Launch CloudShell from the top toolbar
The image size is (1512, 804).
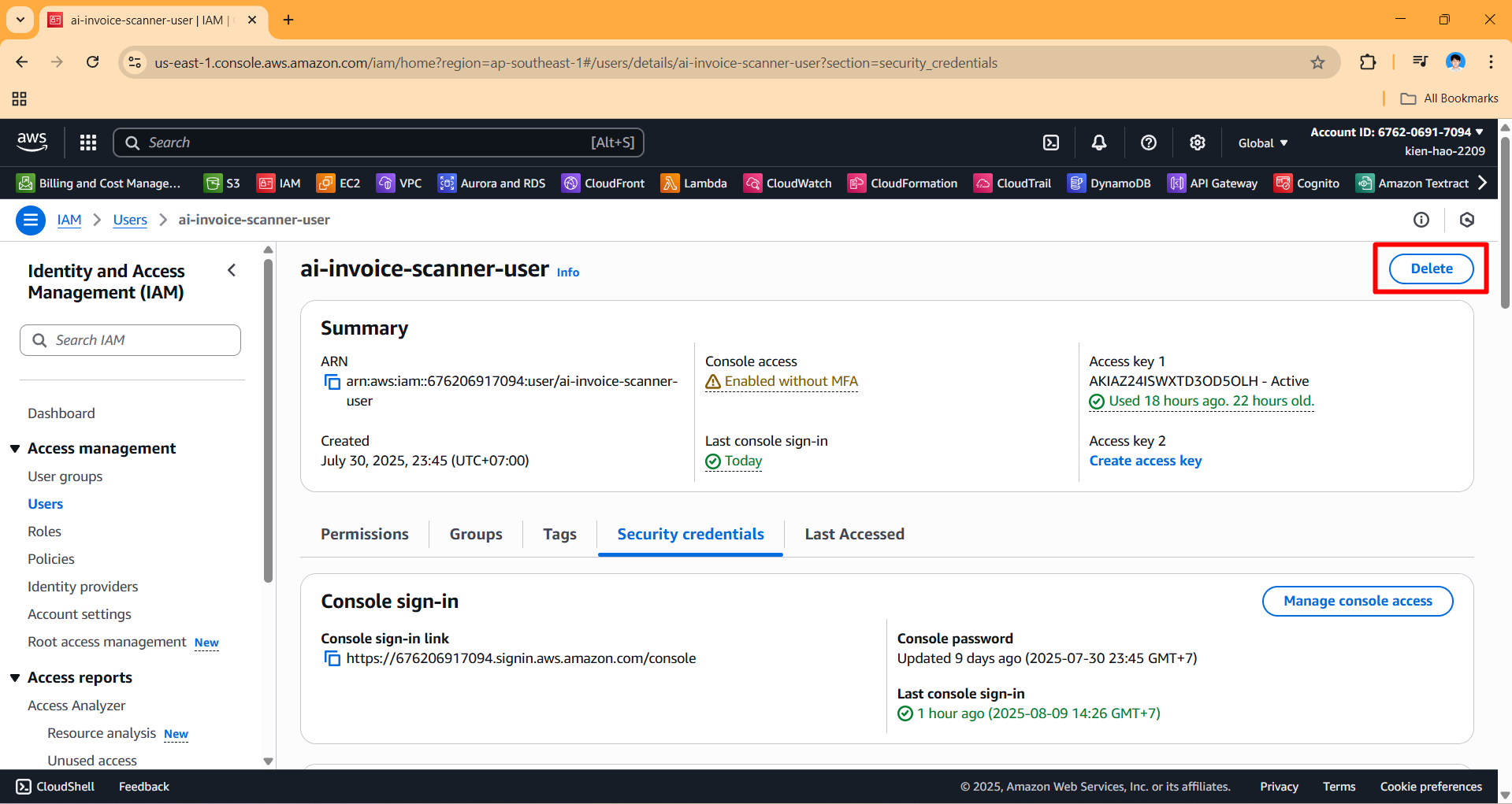(x=1051, y=143)
